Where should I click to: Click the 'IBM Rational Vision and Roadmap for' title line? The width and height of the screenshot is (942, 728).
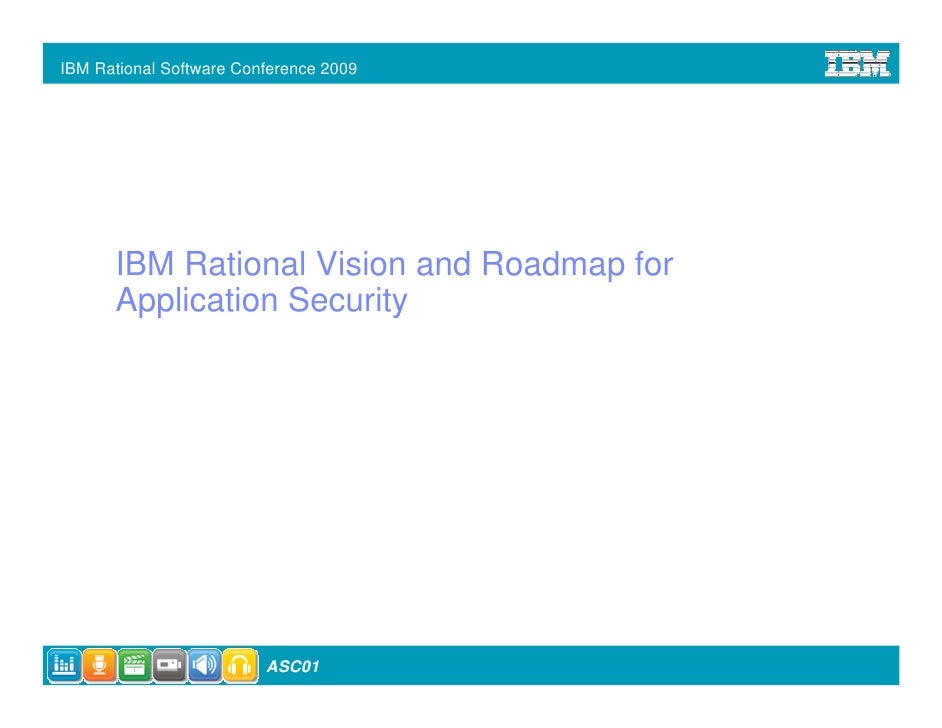click(x=394, y=264)
